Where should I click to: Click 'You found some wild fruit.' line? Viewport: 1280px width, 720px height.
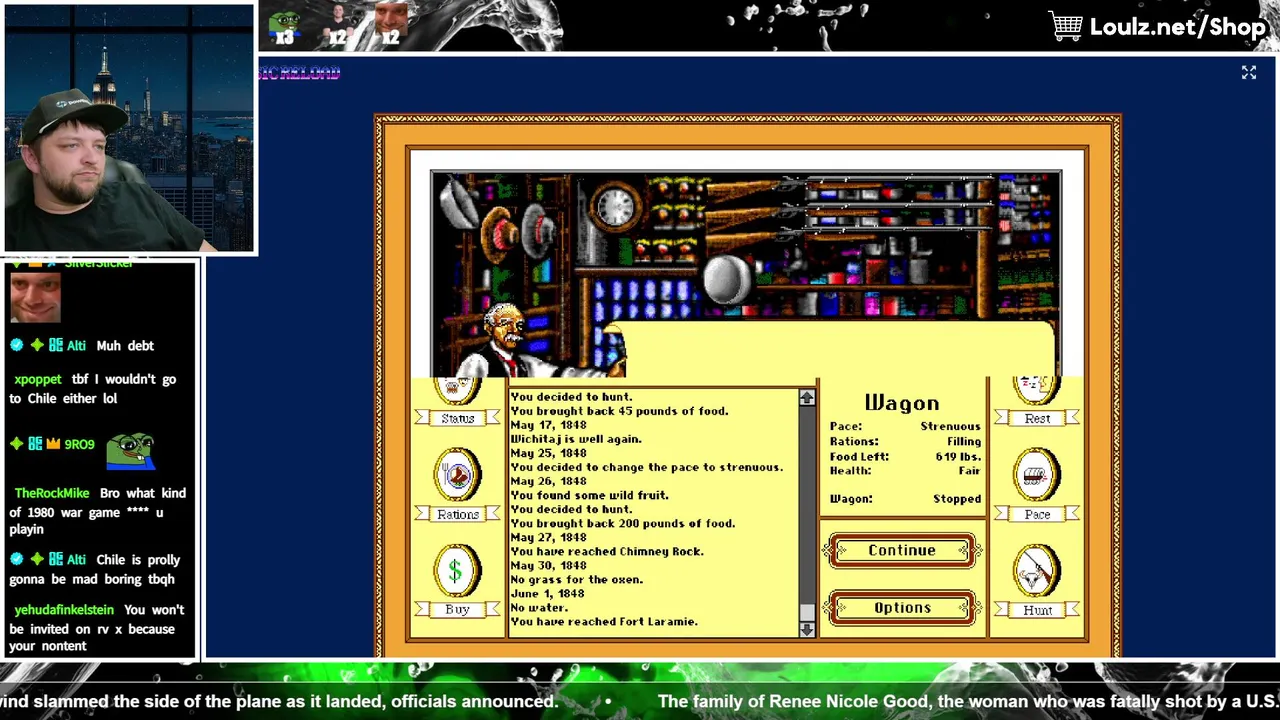click(x=589, y=495)
